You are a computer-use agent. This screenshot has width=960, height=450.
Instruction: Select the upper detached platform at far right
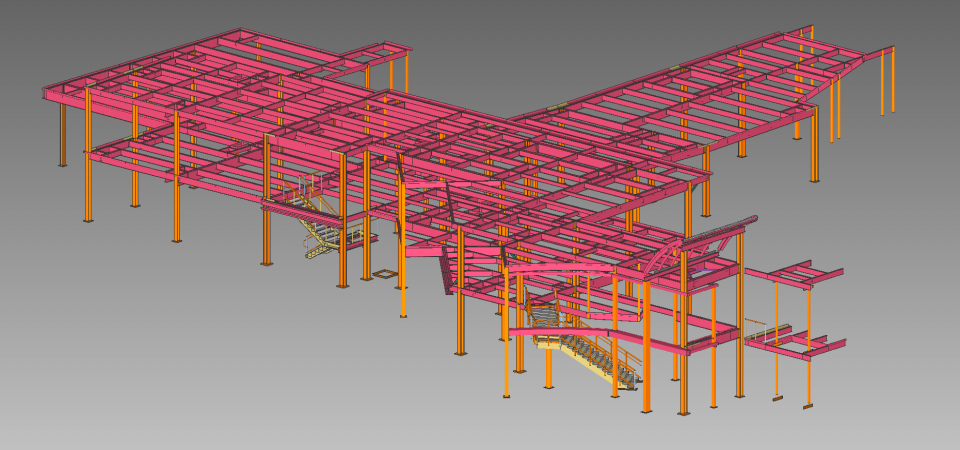tap(795, 272)
